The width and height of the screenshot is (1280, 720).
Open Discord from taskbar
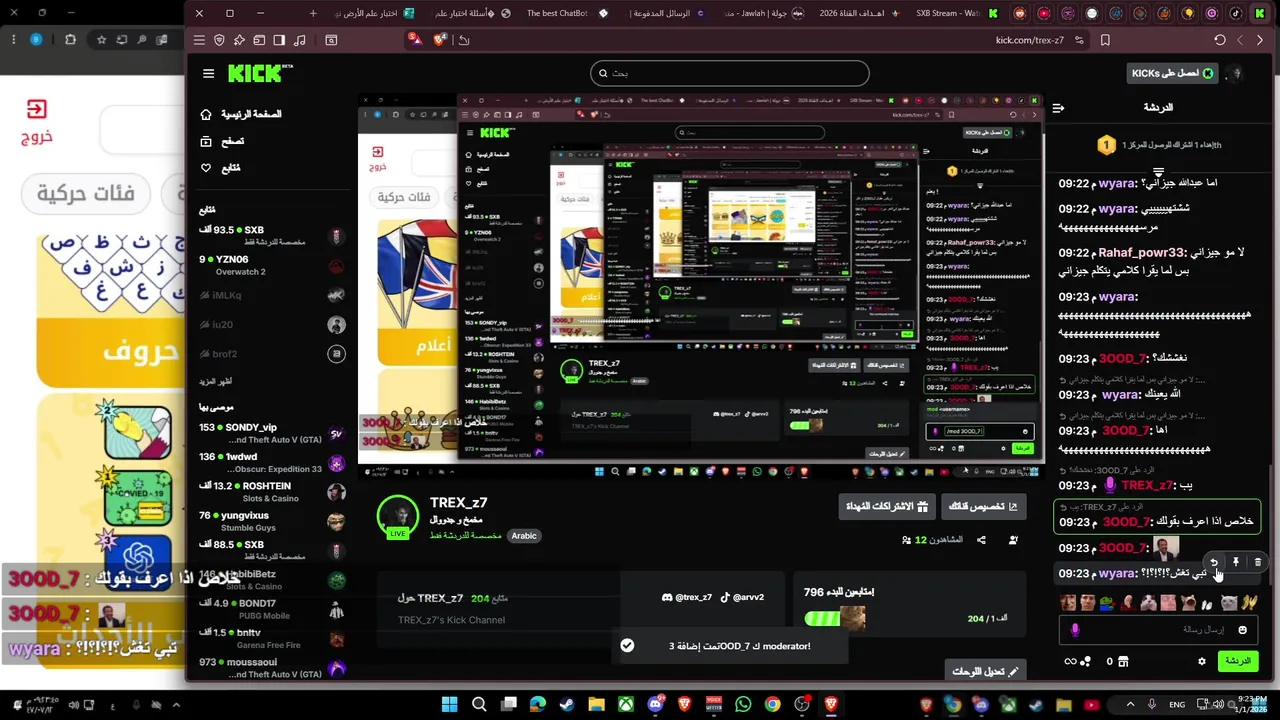point(655,705)
